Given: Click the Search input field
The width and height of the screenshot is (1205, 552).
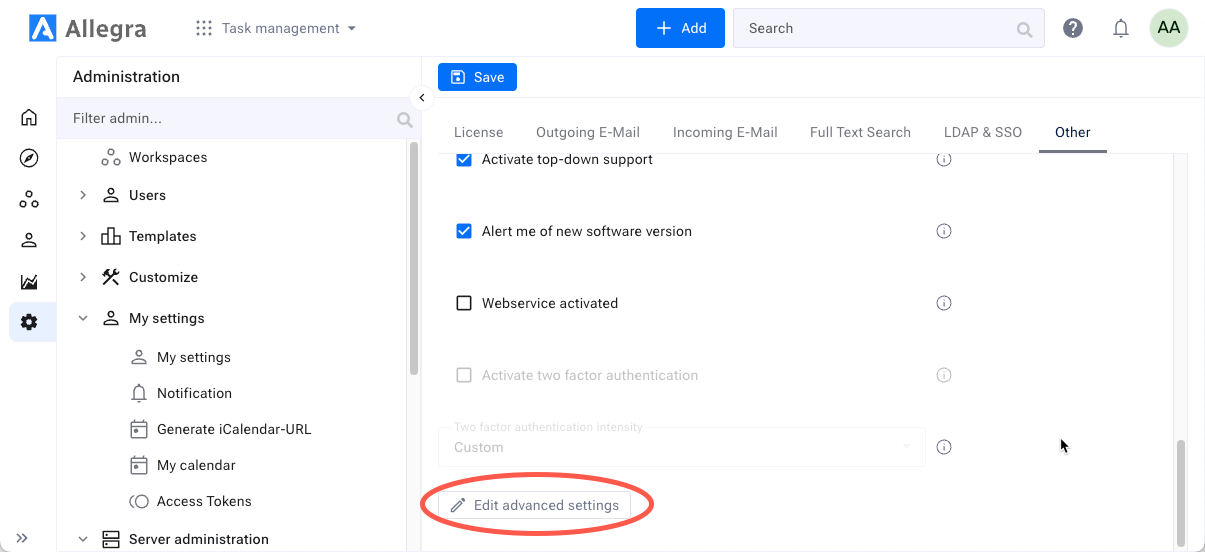Looking at the screenshot, I should (x=875, y=28).
